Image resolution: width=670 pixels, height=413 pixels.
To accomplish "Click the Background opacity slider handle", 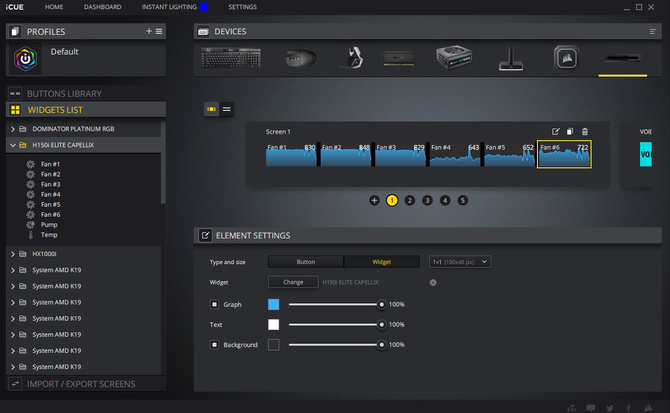I will pos(381,345).
